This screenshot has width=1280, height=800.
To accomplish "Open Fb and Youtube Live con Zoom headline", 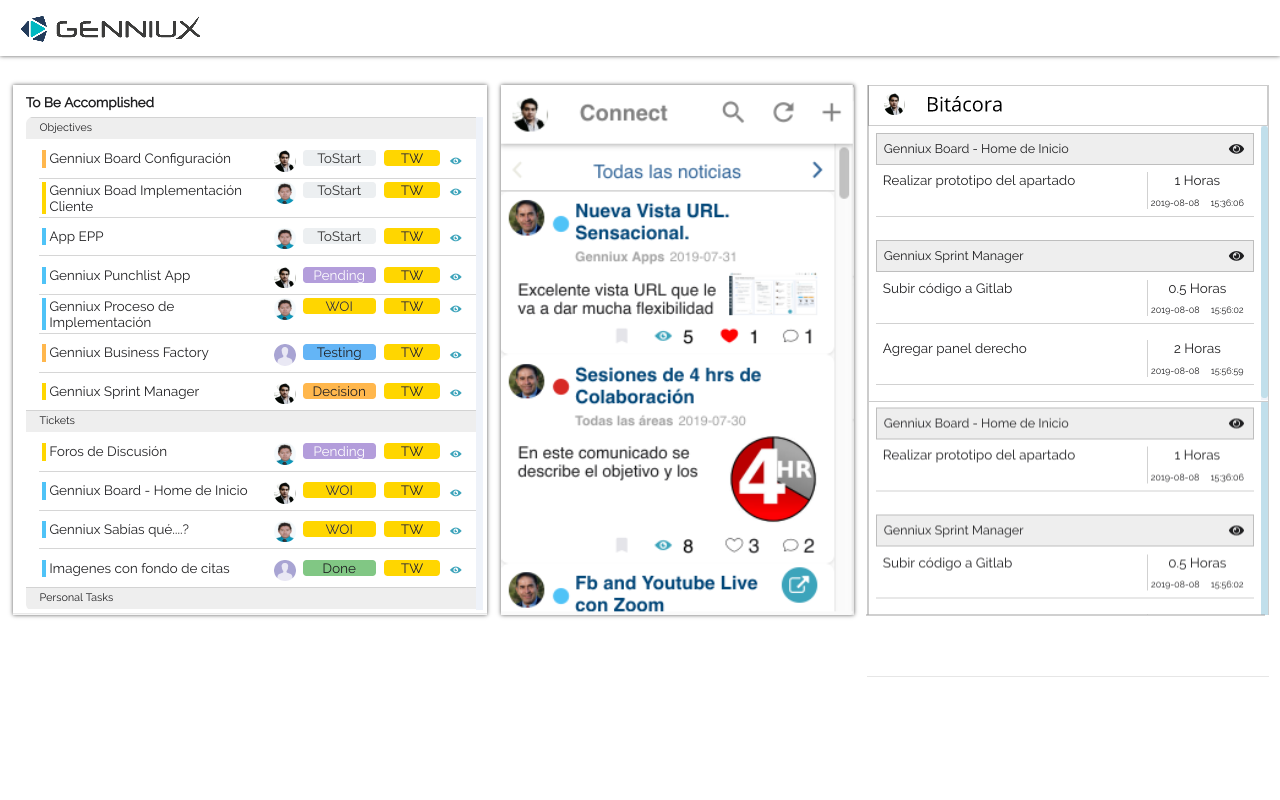I will click(666, 594).
